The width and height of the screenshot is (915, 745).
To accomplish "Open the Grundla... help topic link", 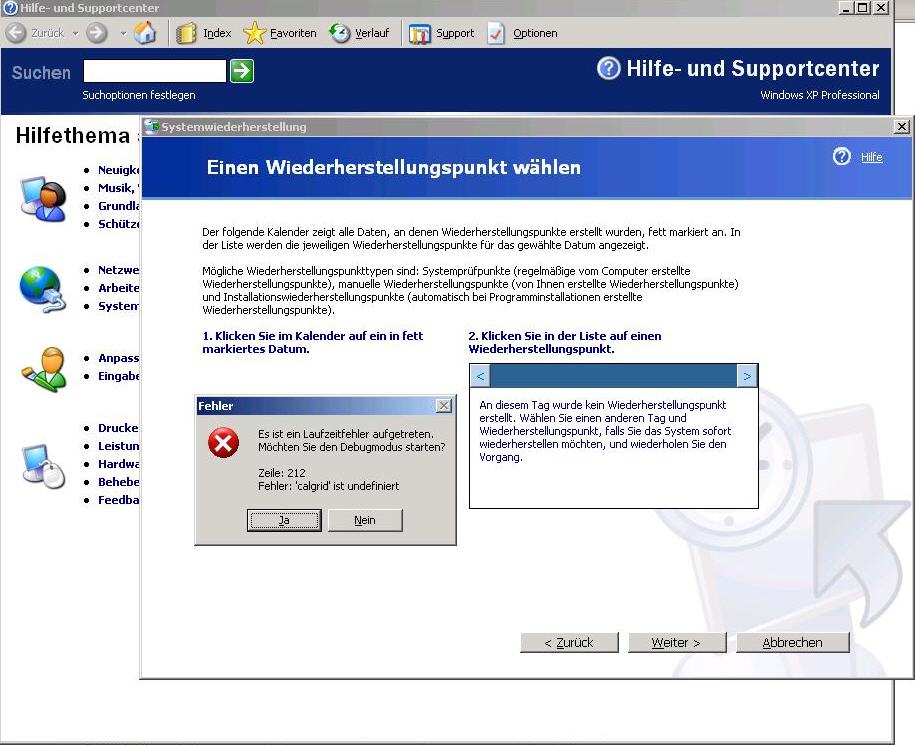I will coord(118,206).
